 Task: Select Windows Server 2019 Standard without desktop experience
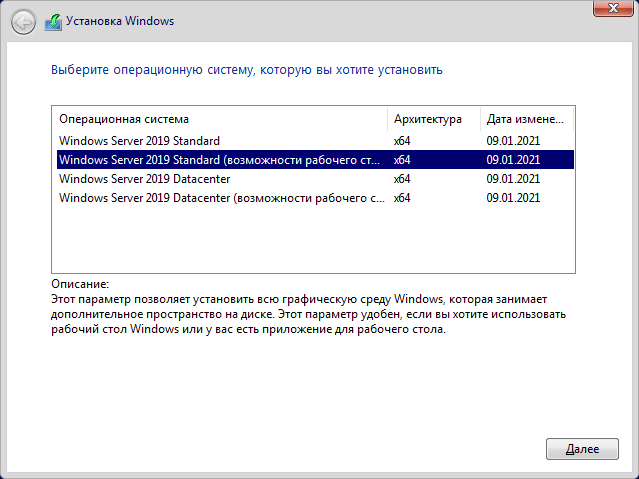315,141
